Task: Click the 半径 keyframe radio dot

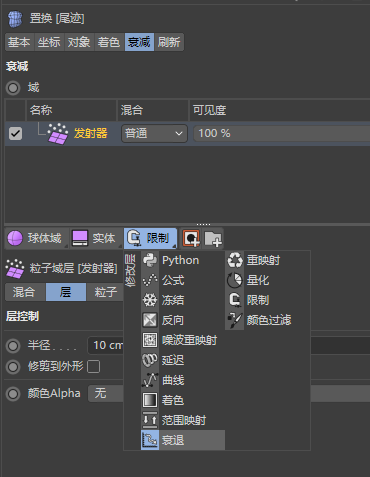Action: (13, 346)
